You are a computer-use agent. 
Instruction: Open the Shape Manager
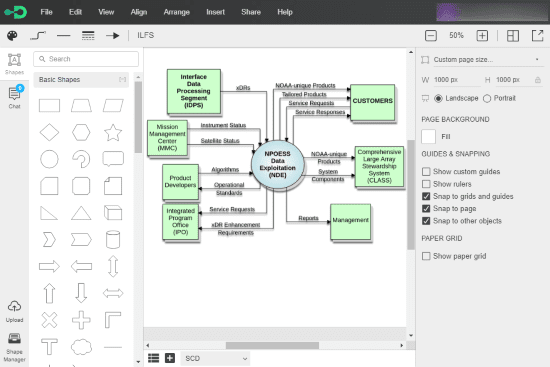pos(14,348)
